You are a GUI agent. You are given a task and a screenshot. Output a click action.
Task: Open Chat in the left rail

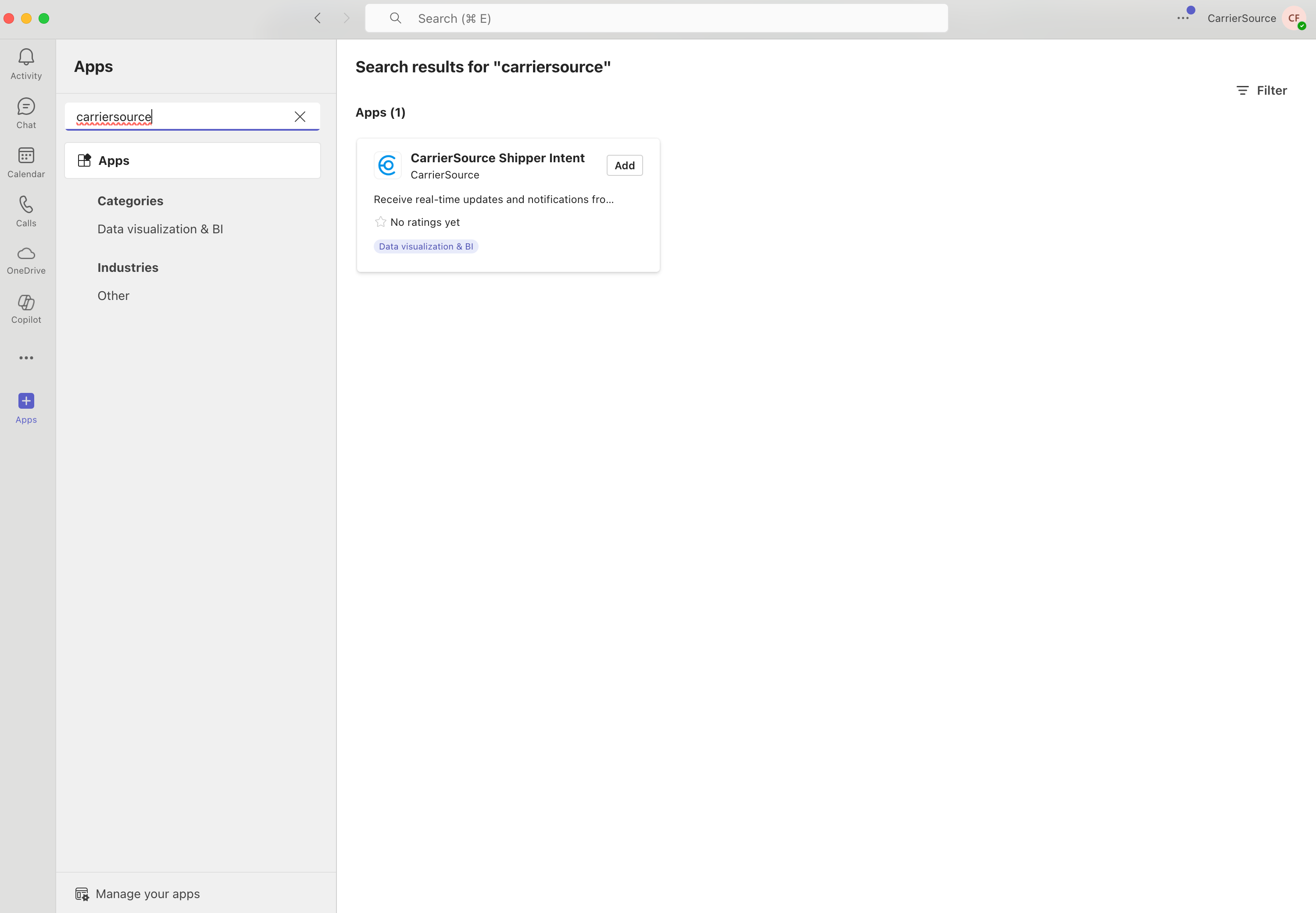[x=26, y=113]
